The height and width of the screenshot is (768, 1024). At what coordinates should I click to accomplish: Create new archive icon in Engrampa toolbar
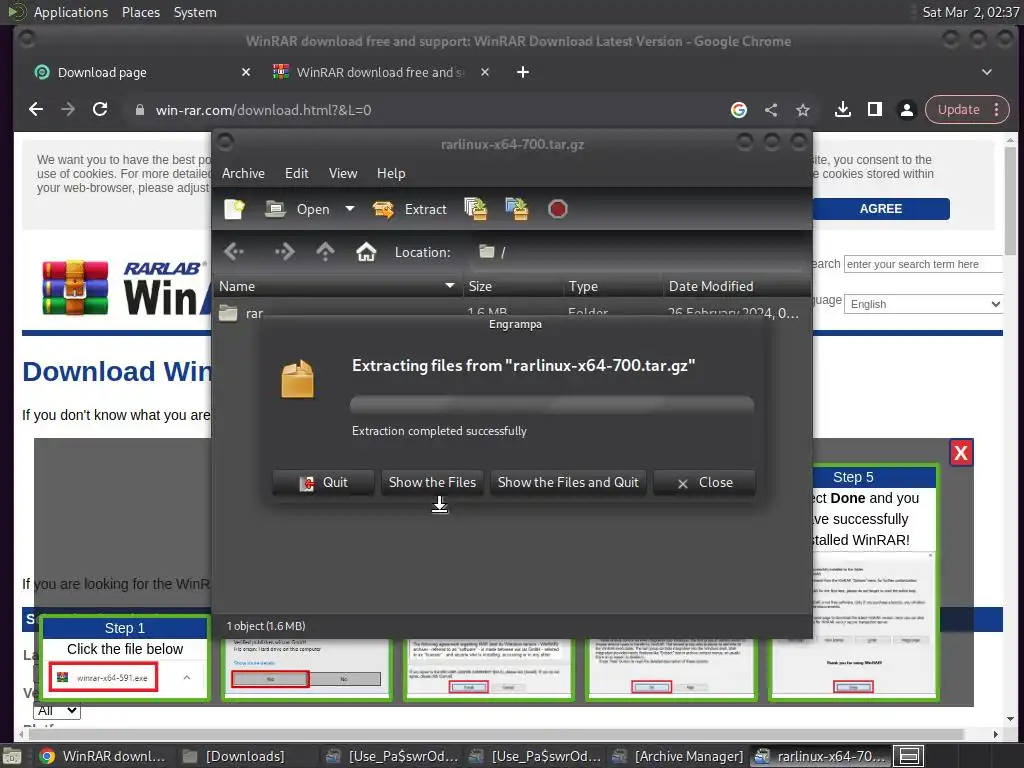[x=234, y=209]
